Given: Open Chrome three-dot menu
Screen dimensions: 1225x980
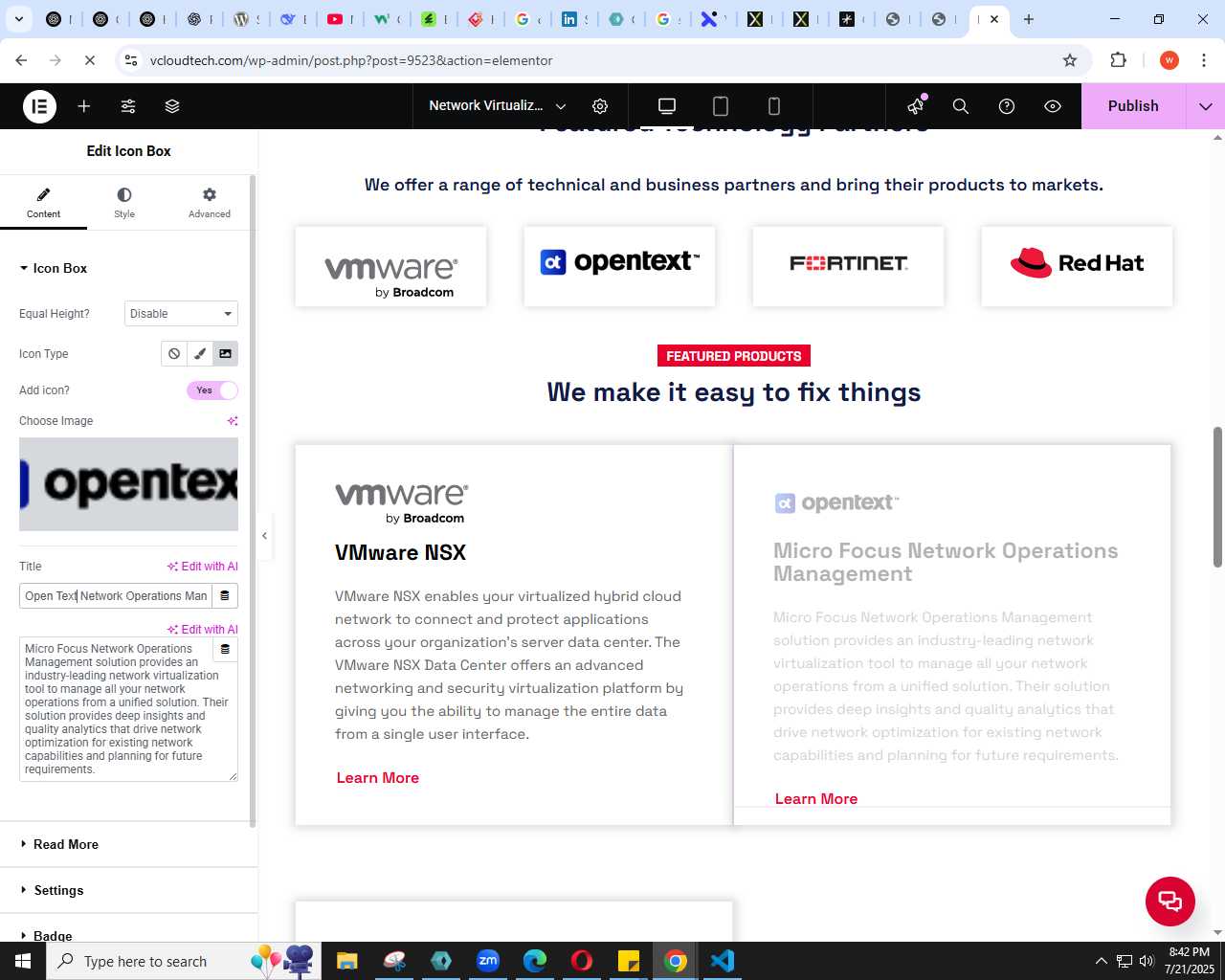Looking at the screenshot, I should pos(1204,60).
